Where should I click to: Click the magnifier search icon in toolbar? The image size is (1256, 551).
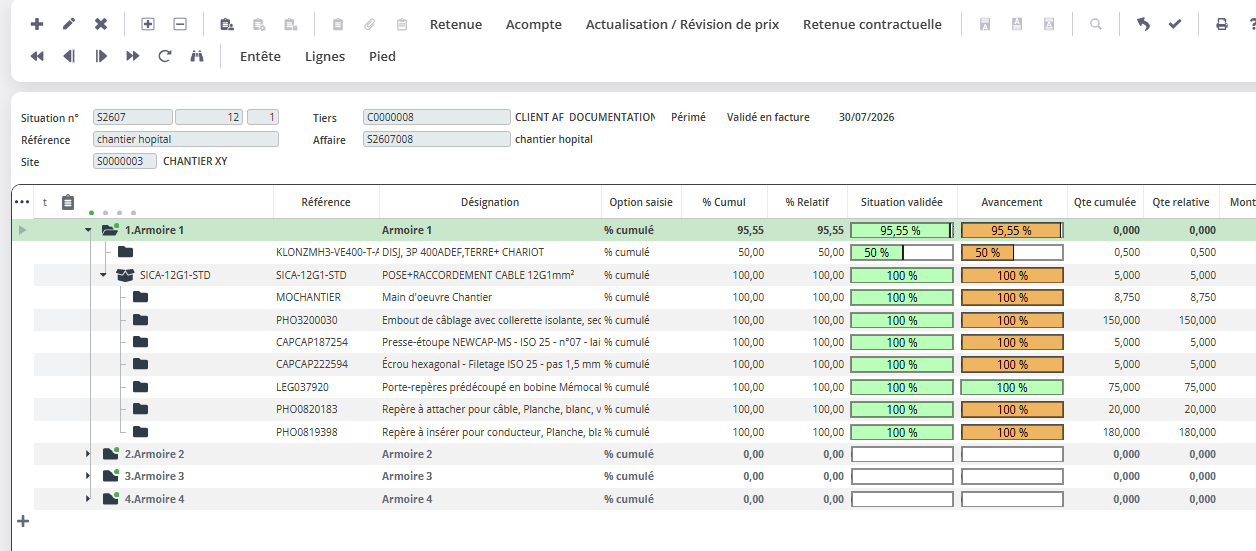pos(1096,24)
